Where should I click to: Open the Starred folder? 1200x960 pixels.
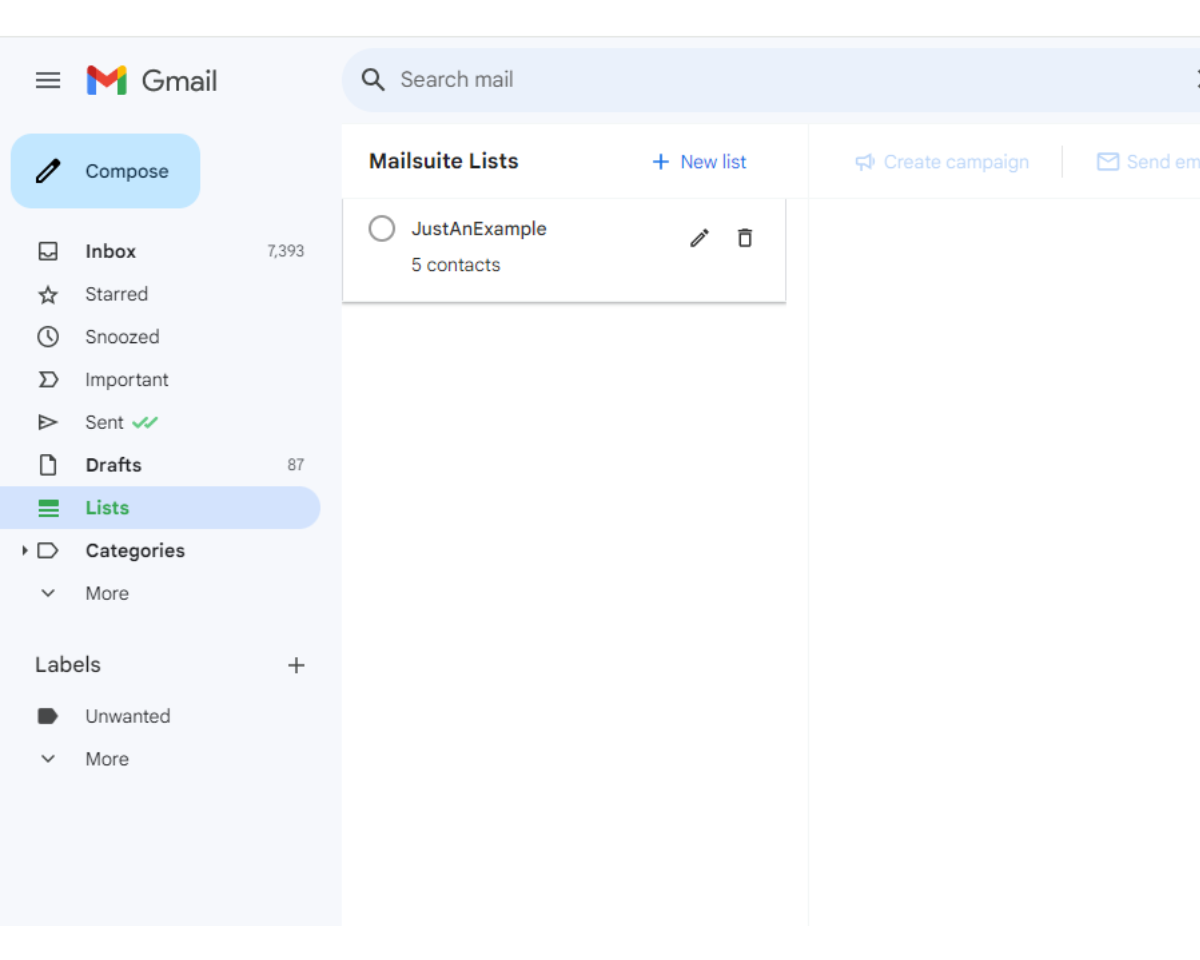[160, 294]
